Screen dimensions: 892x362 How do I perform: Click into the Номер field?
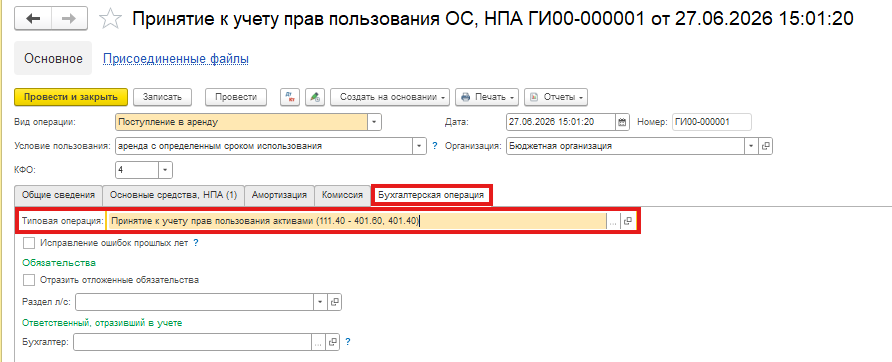(x=712, y=122)
